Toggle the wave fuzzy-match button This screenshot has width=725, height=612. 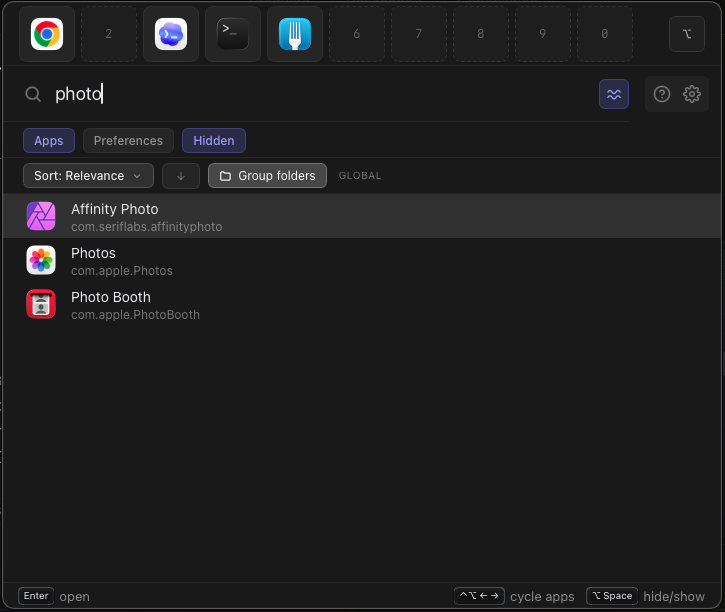click(x=614, y=94)
